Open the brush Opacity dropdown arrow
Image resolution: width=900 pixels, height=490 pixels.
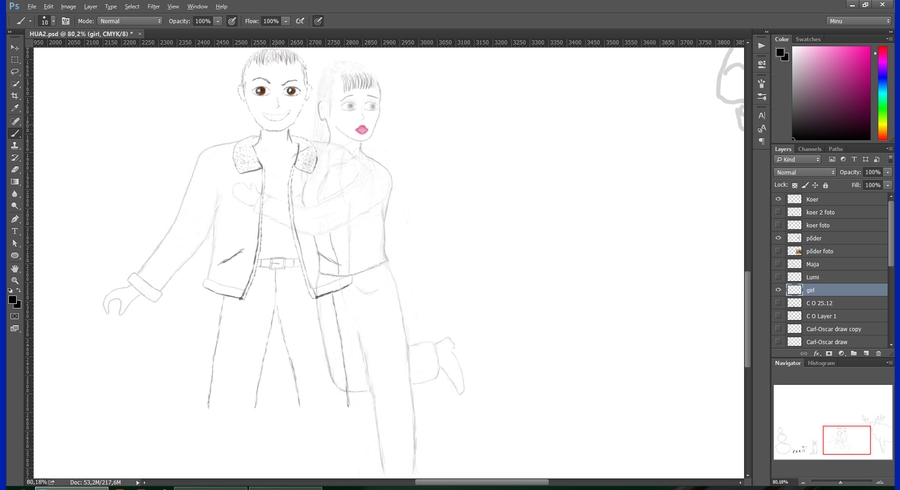pos(218,21)
